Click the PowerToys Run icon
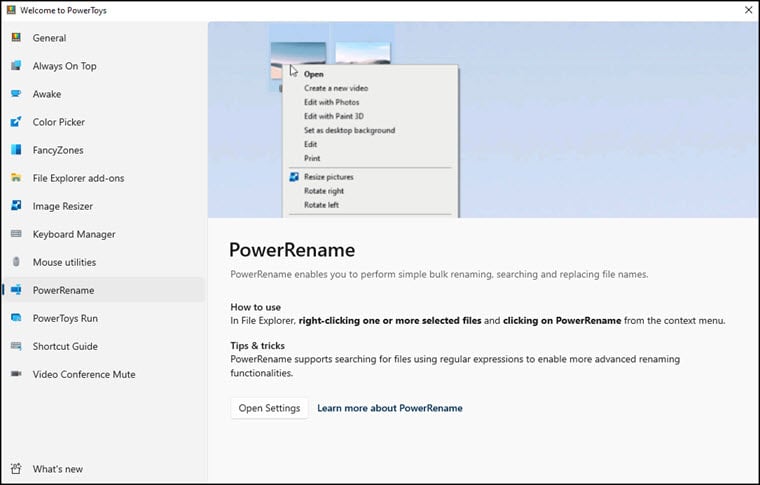This screenshot has height=485, width=760. point(16,318)
